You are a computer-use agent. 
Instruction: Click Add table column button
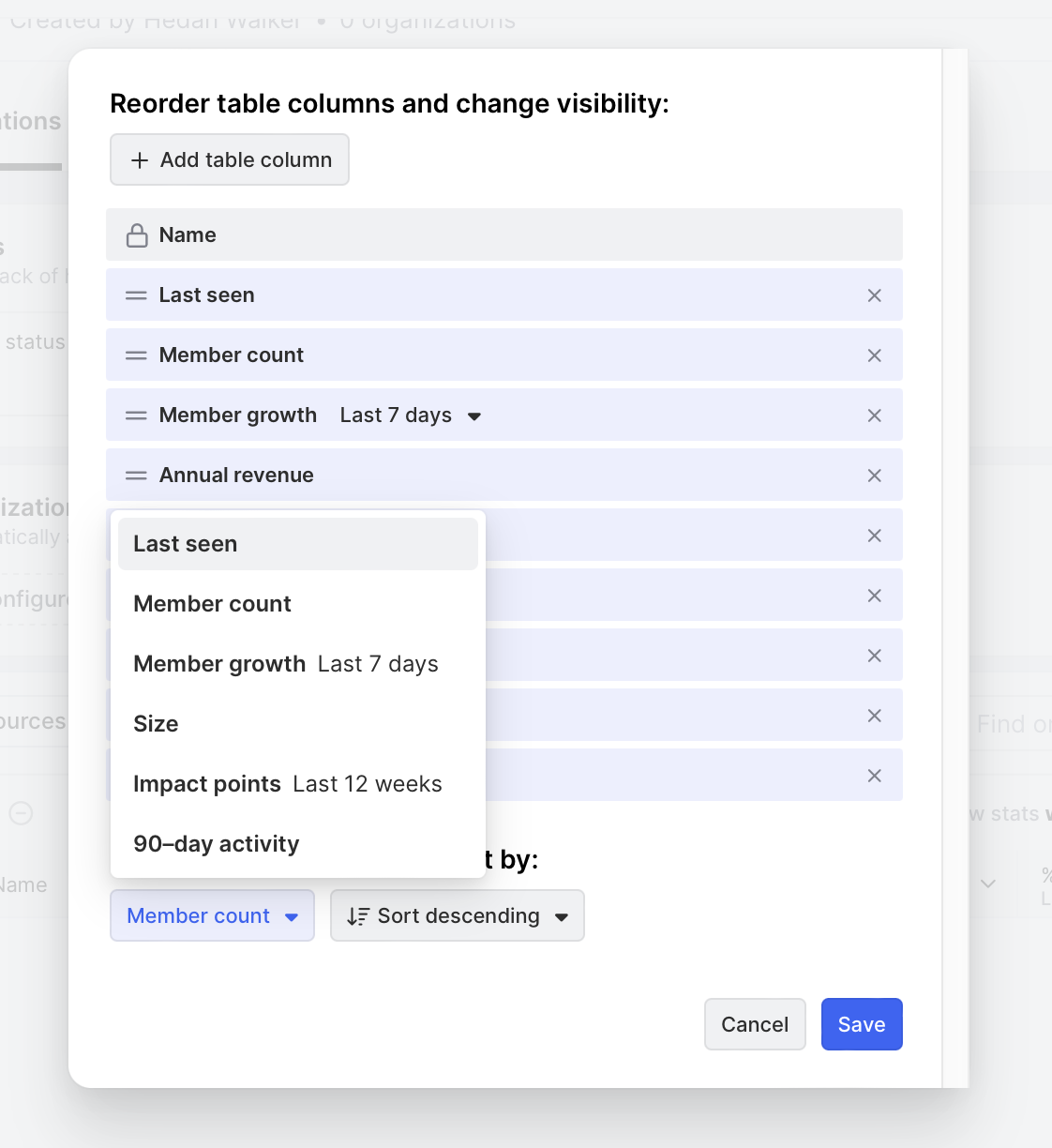click(230, 159)
